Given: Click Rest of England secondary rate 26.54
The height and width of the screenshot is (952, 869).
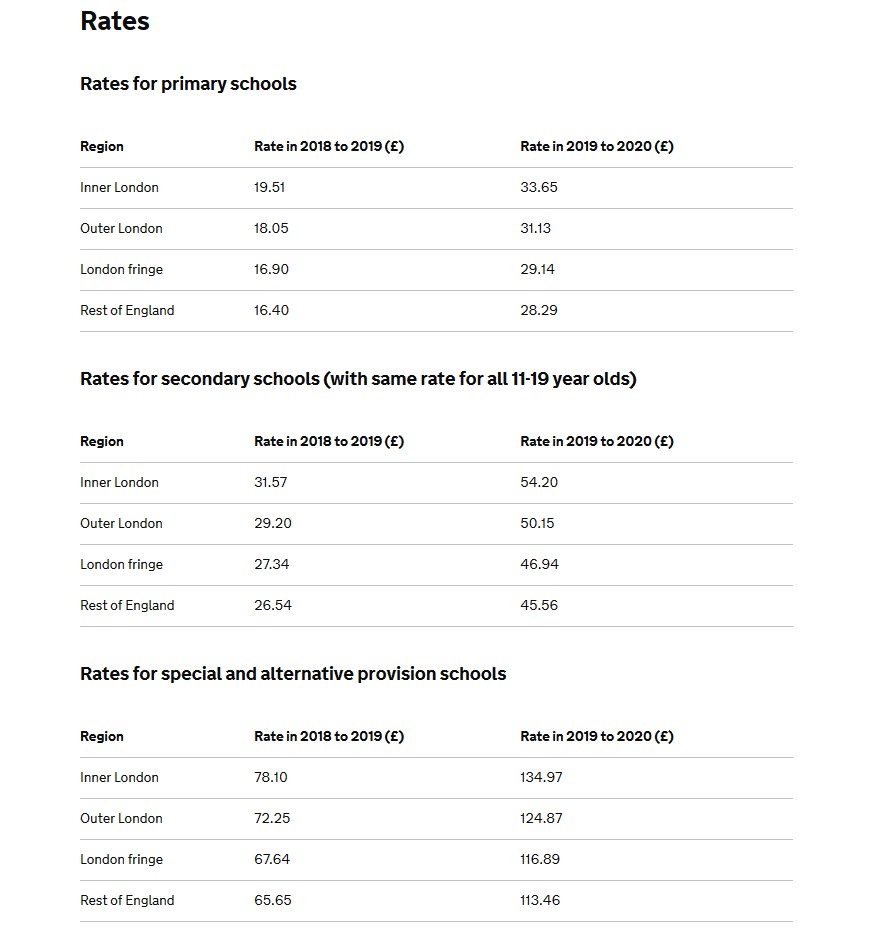Looking at the screenshot, I should (273, 605).
